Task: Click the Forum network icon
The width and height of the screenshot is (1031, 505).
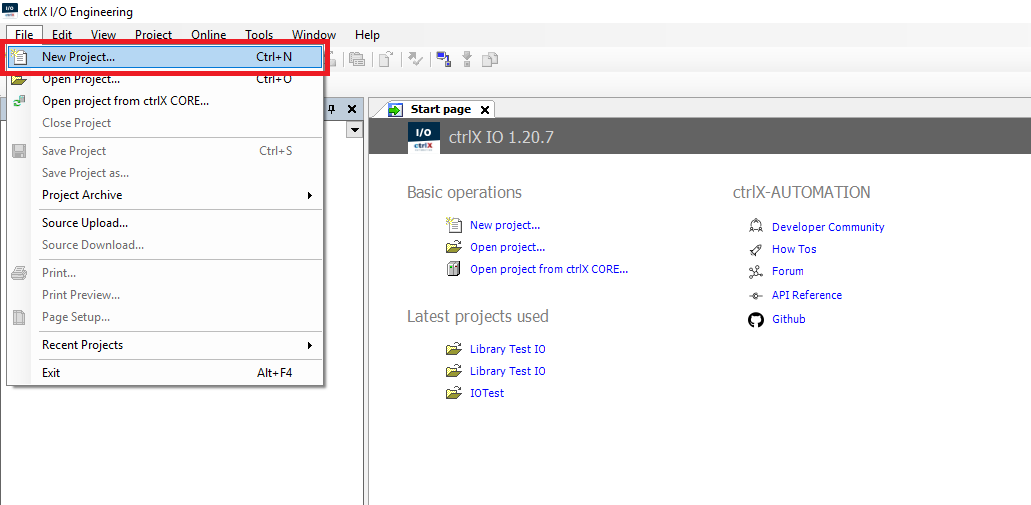Action: coord(755,271)
